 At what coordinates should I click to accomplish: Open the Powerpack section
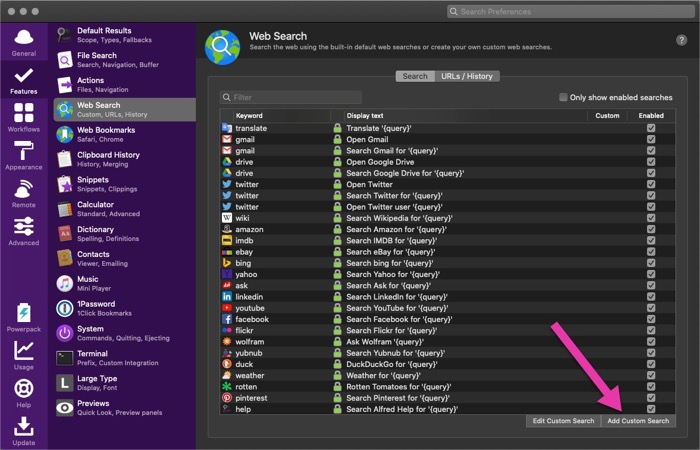tap(24, 317)
